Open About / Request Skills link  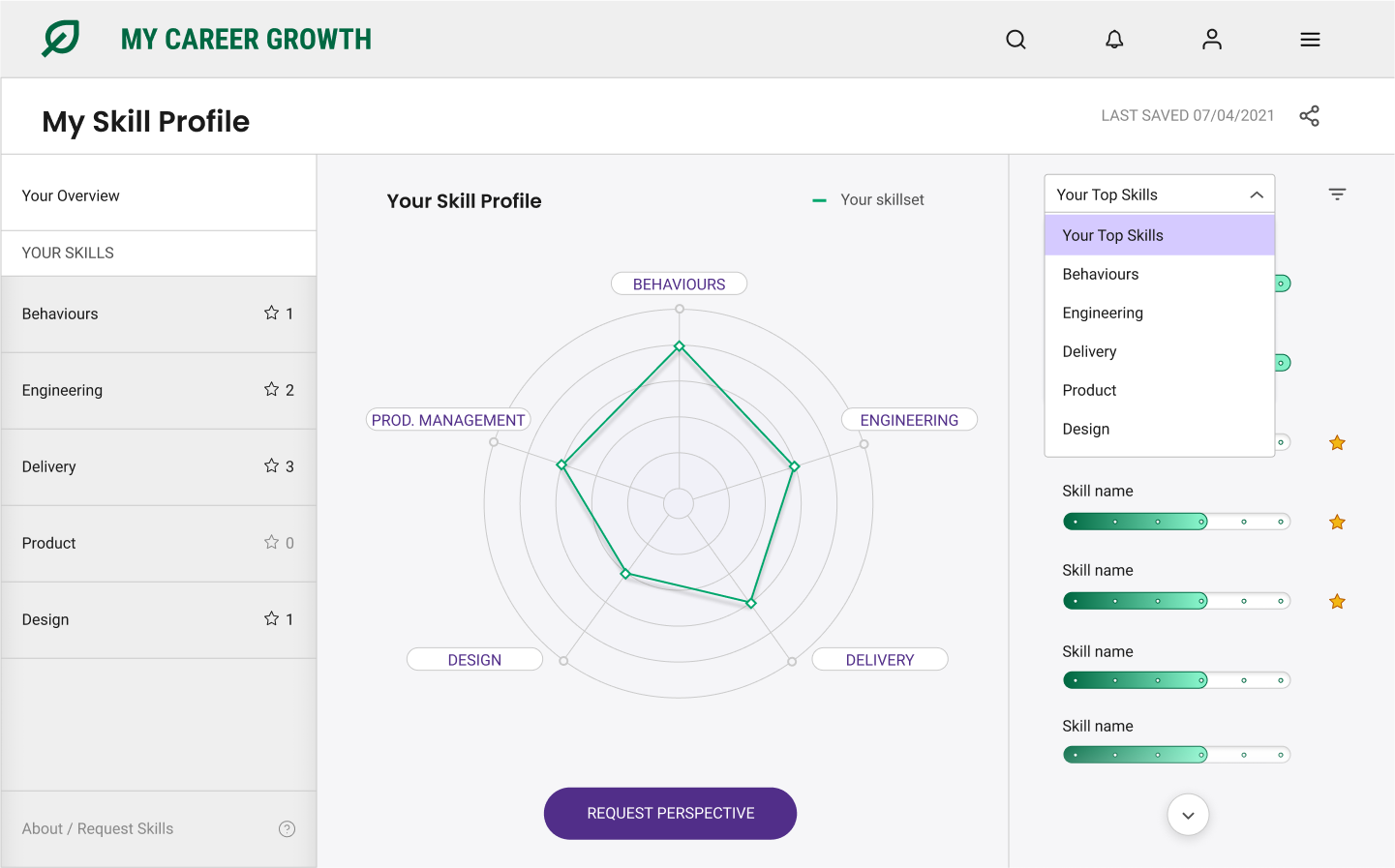pyautogui.click(x=97, y=828)
